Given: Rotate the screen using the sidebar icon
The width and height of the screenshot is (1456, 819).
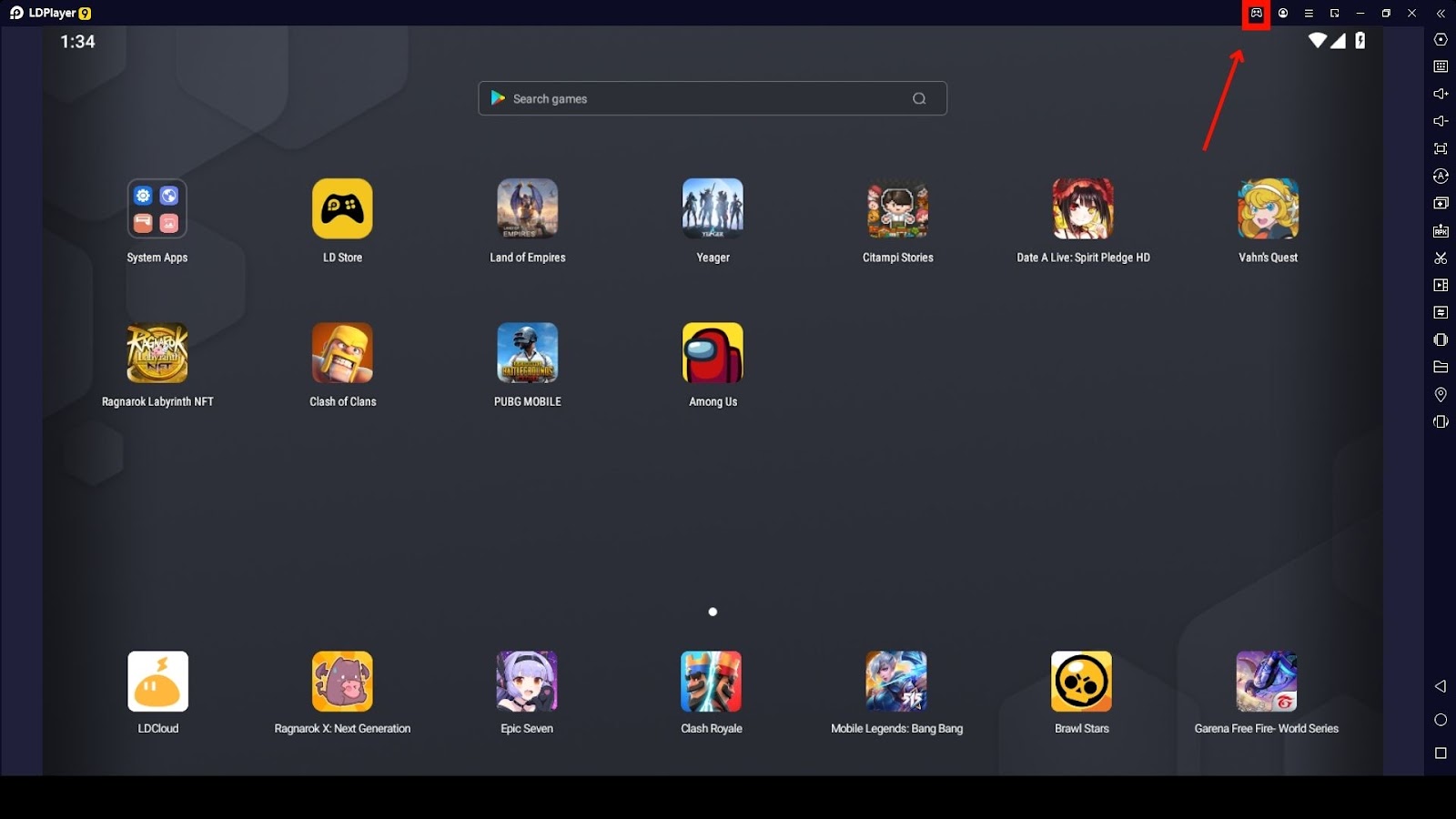Looking at the screenshot, I should (1441, 421).
